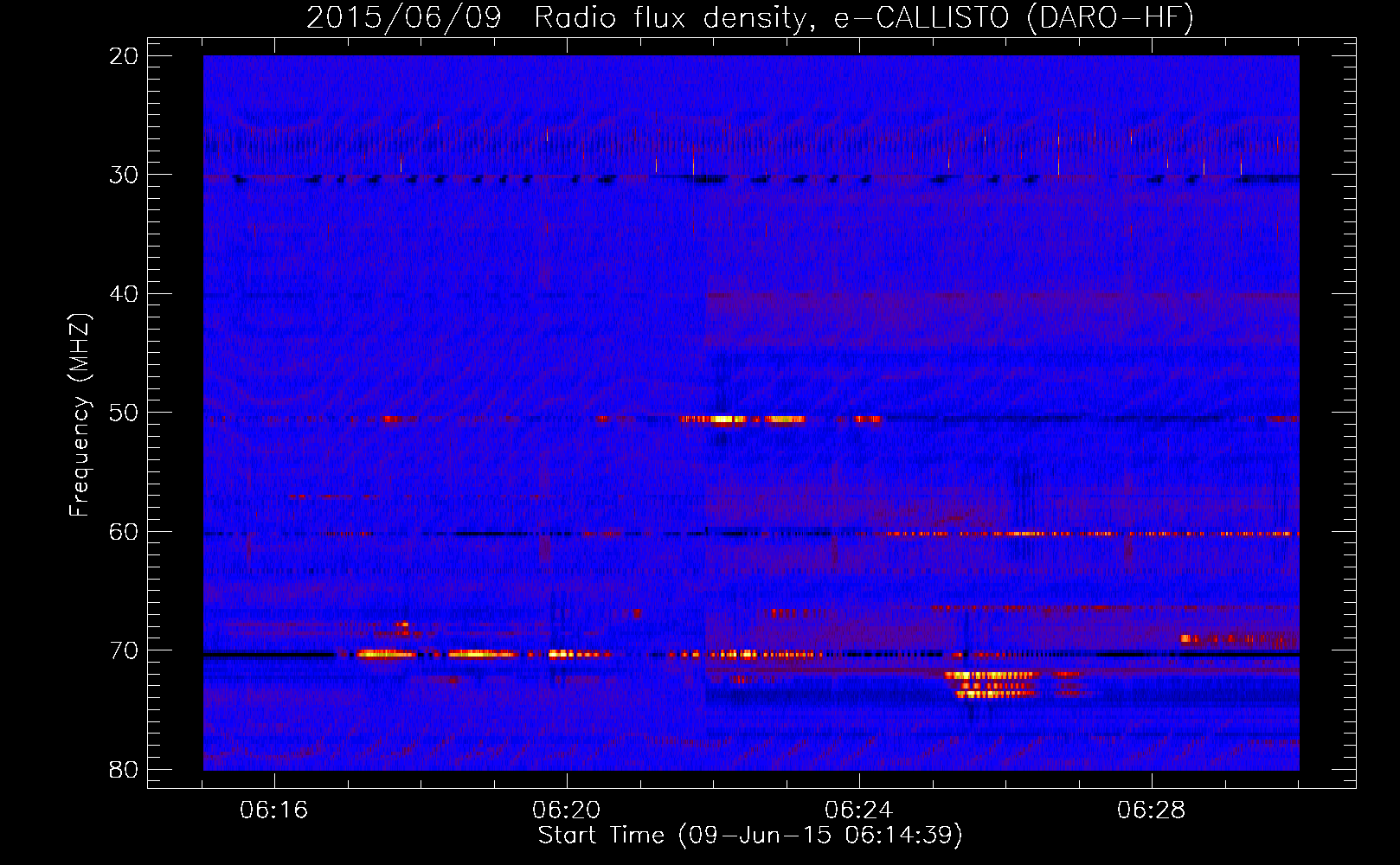The image size is (1400, 865).
Task: Click the 70 MHz frequency tick label
Action: click(124, 650)
